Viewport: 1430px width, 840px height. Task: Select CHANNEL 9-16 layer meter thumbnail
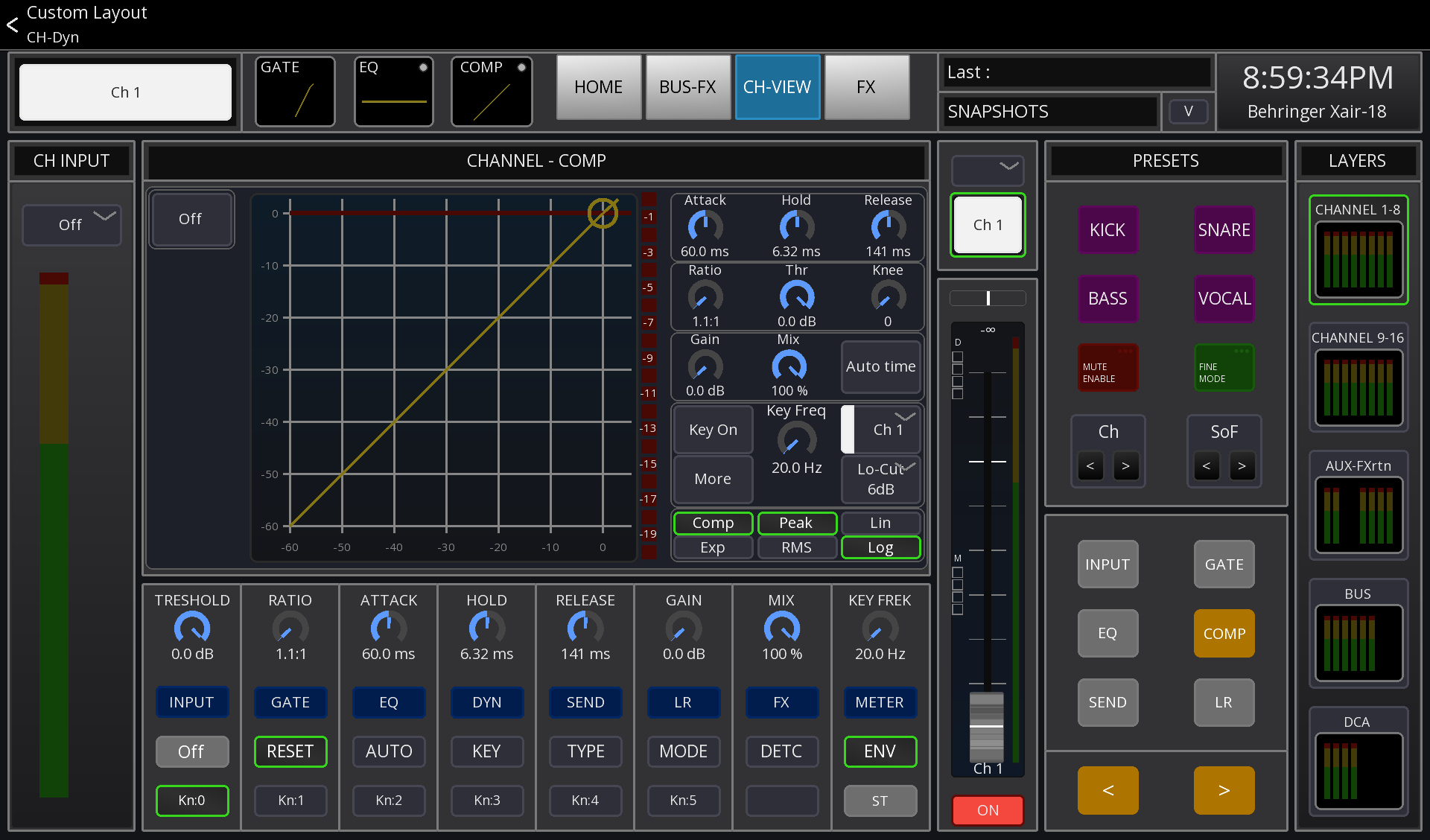[1358, 388]
